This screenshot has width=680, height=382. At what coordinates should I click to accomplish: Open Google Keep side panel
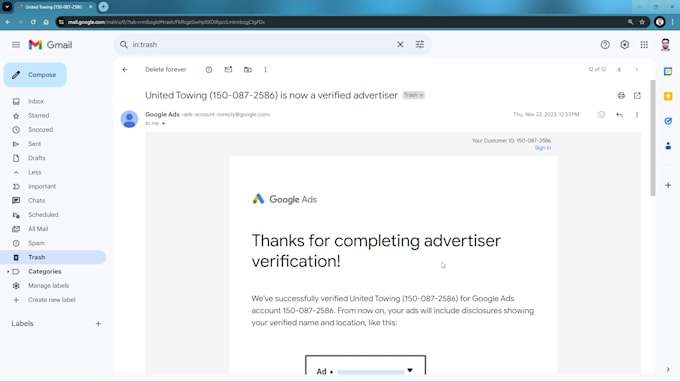click(x=668, y=96)
